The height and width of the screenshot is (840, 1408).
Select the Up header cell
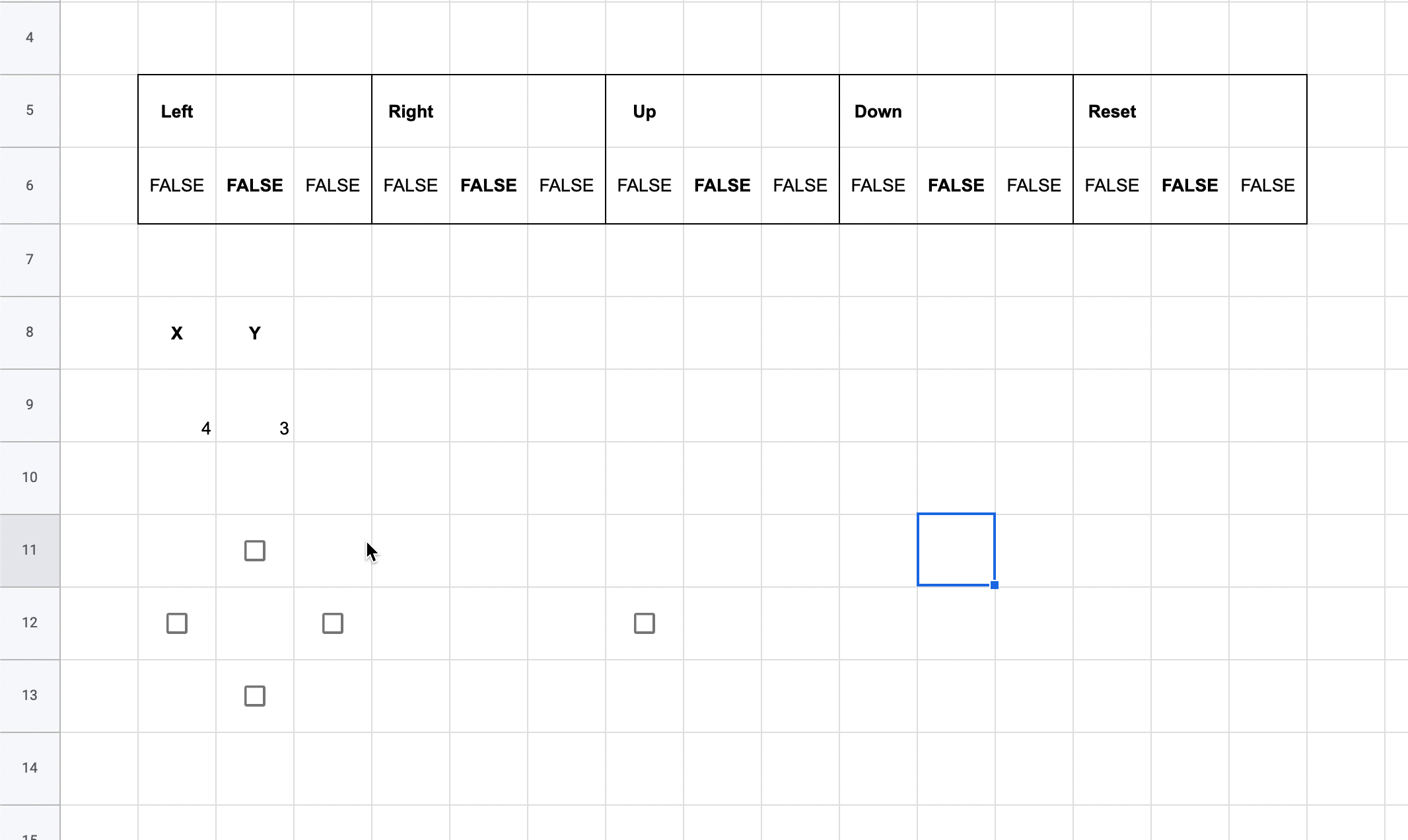click(645, 111)
